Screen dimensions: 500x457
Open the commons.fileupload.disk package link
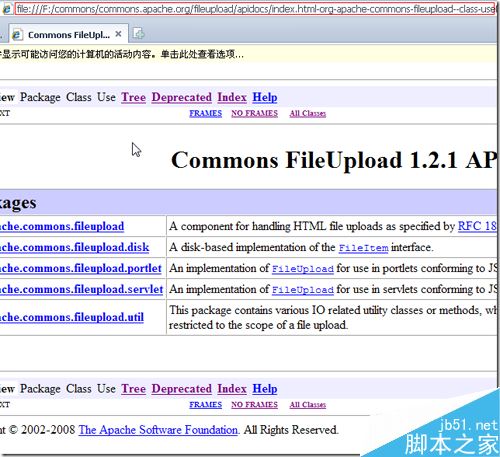pos(75,247)
